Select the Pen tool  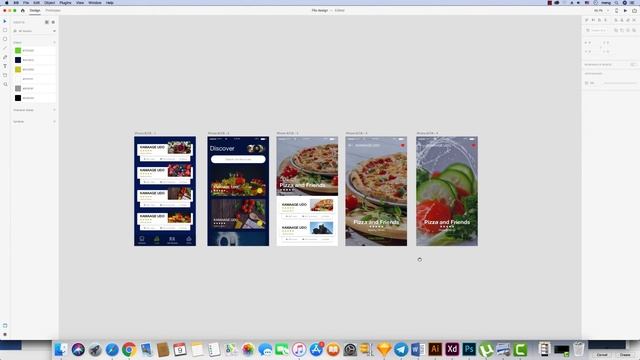tap(5, 57)
